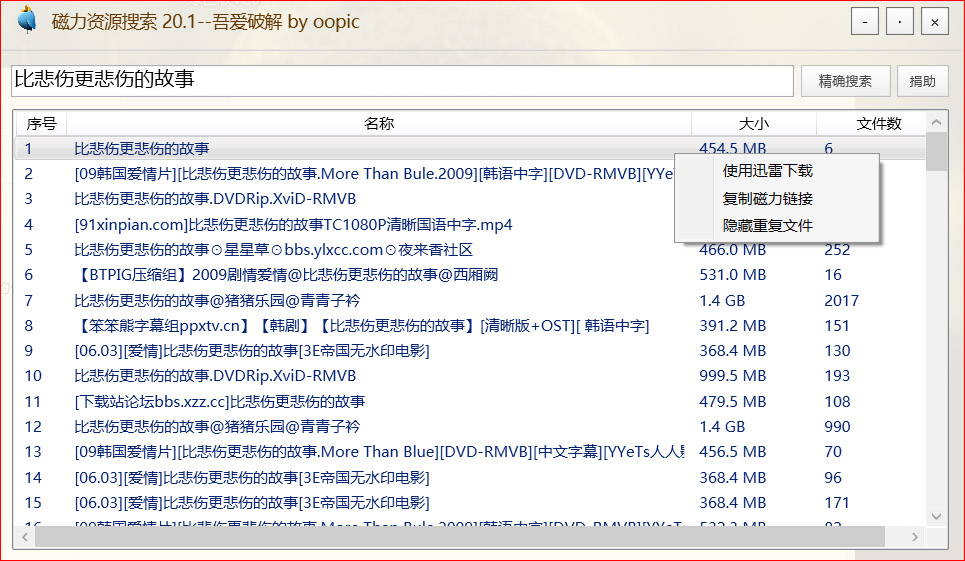965x561 pixels.
Task: Sort results by 序号 column header
Action: pyautogui.click(x=41, y=123)
